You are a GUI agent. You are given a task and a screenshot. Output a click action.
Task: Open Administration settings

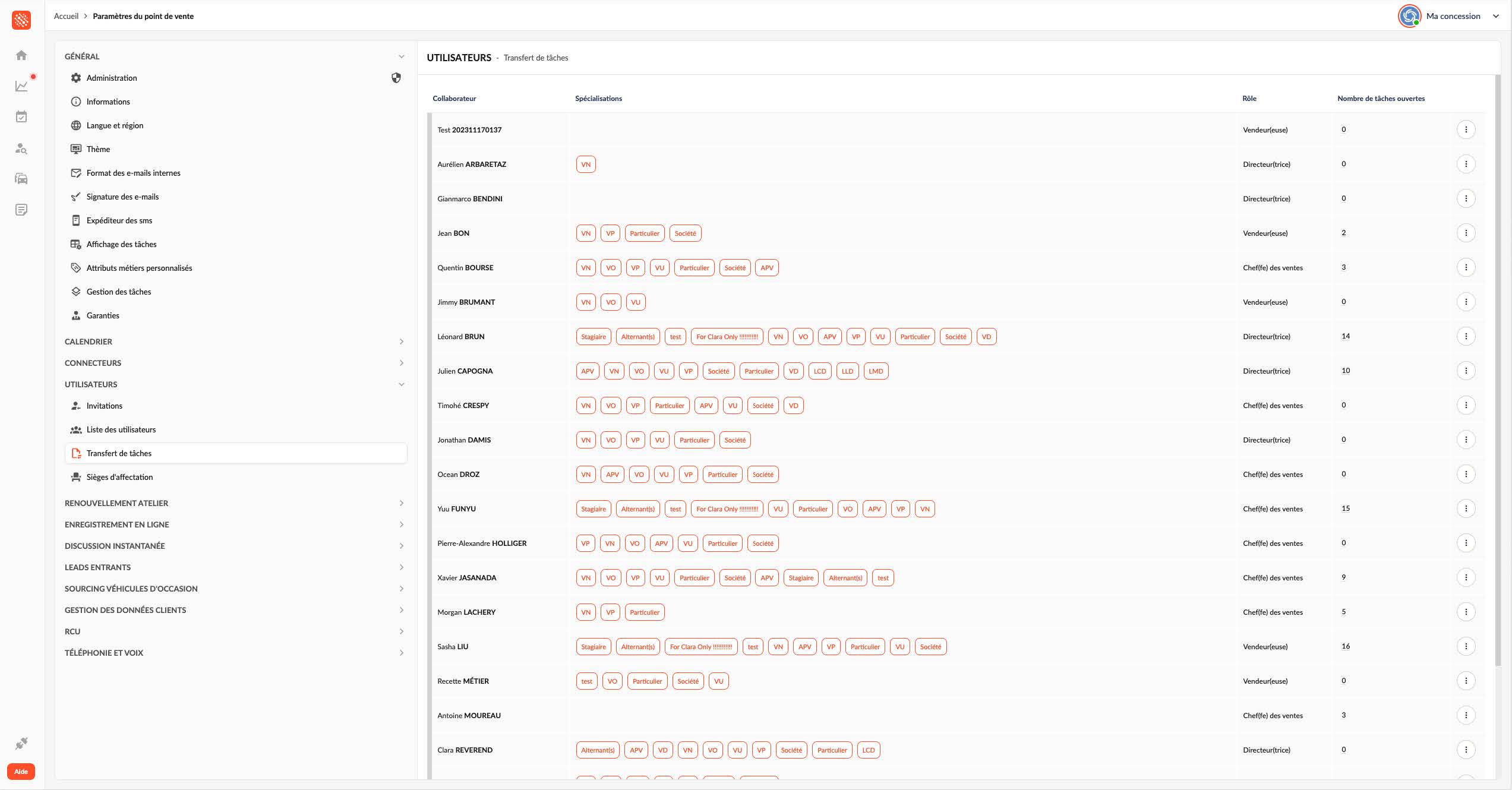pyautogui.click(x=235, y=78)
